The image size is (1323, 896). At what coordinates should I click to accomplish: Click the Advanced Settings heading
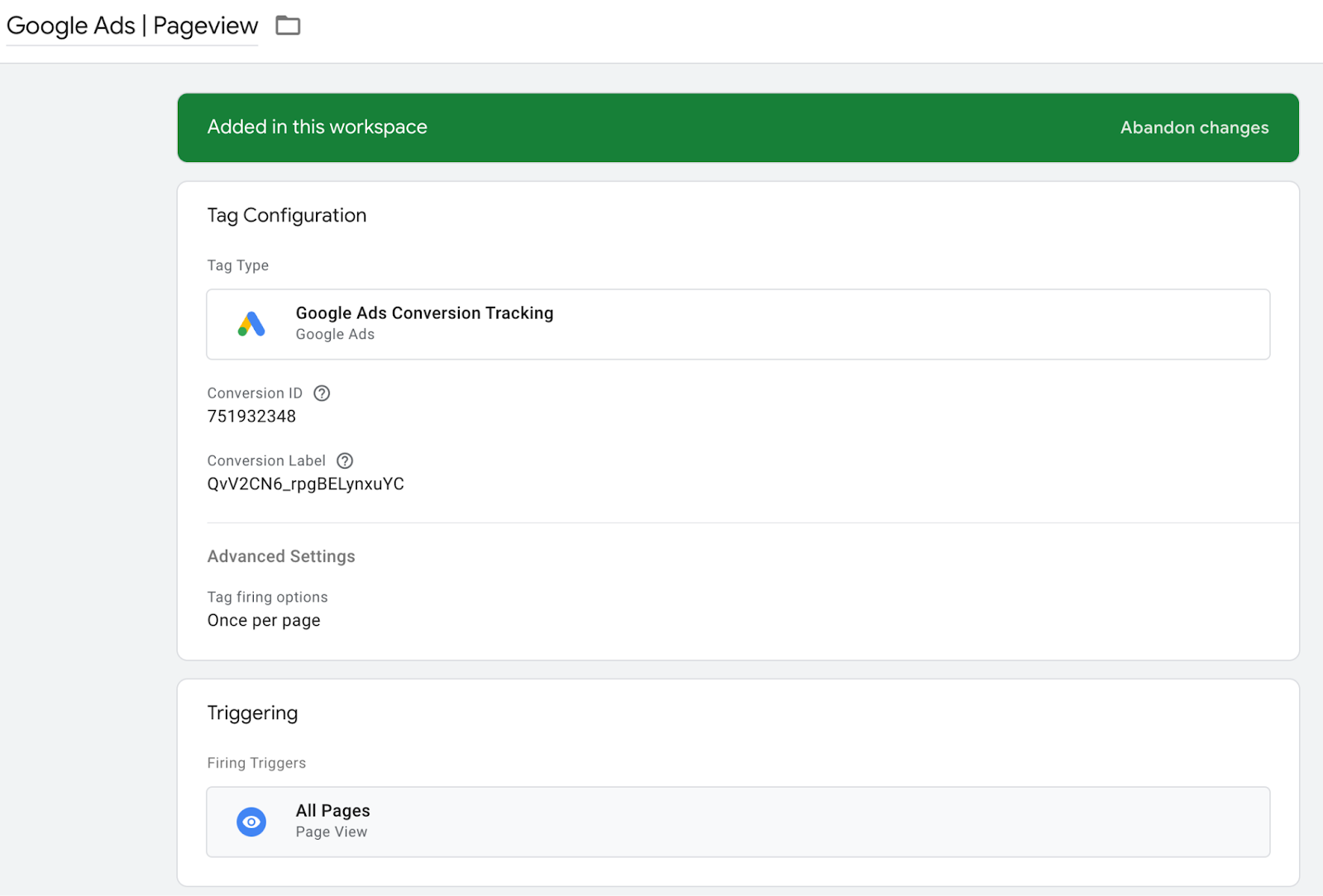click(281, 556)
